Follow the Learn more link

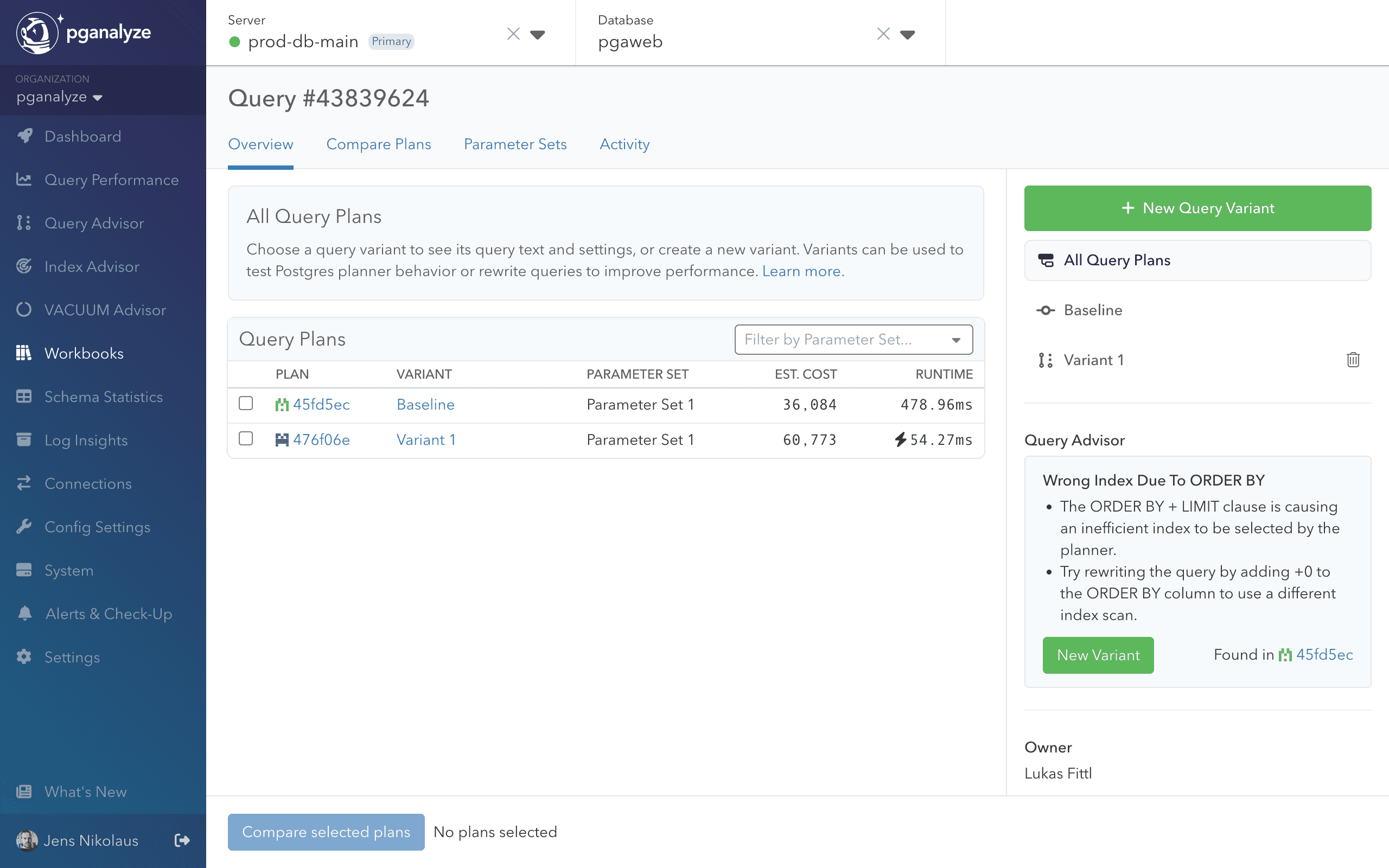[802, 271]
